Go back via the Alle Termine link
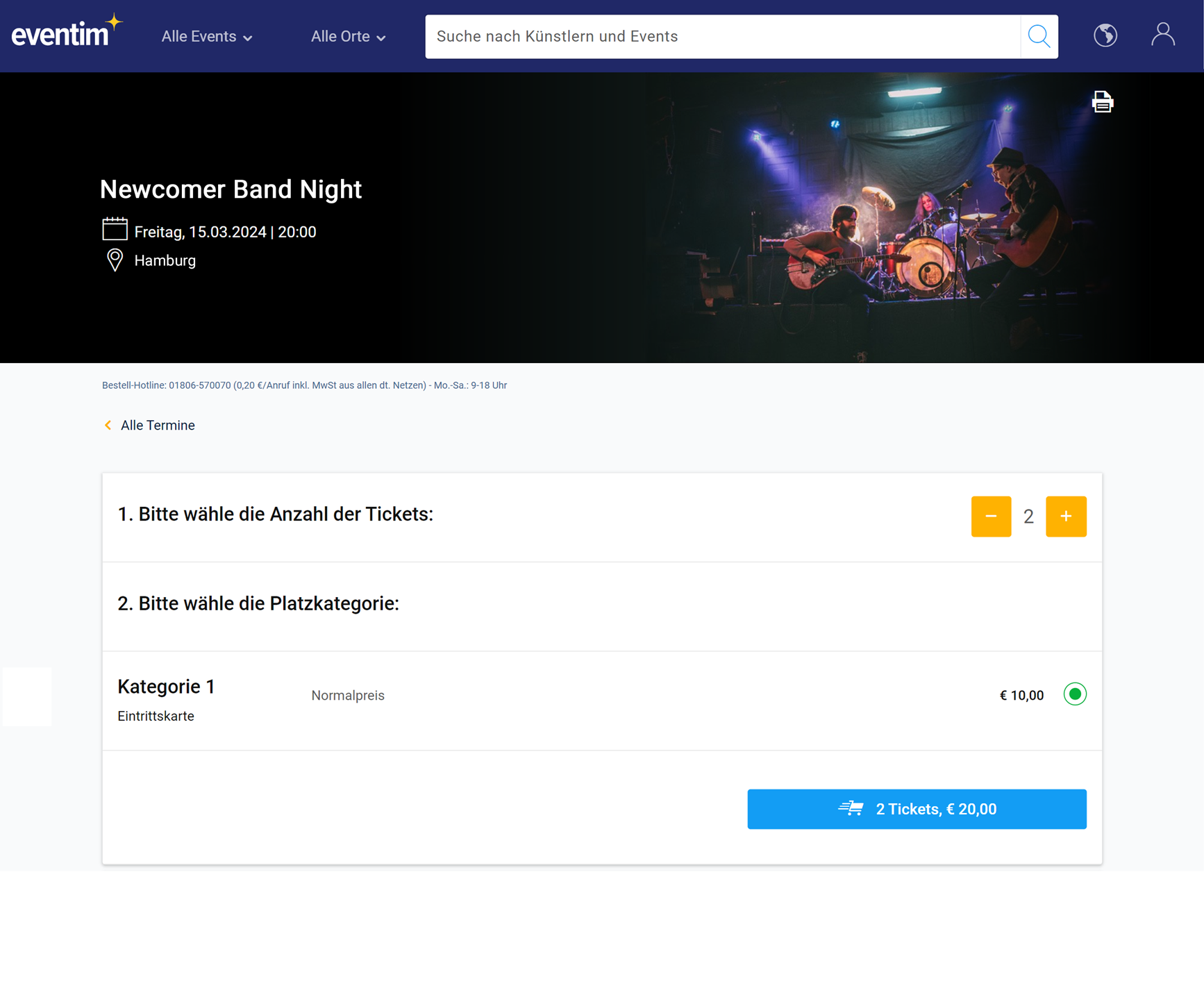The width and height of the screenshot is (1204, 997). coord(158,425)
